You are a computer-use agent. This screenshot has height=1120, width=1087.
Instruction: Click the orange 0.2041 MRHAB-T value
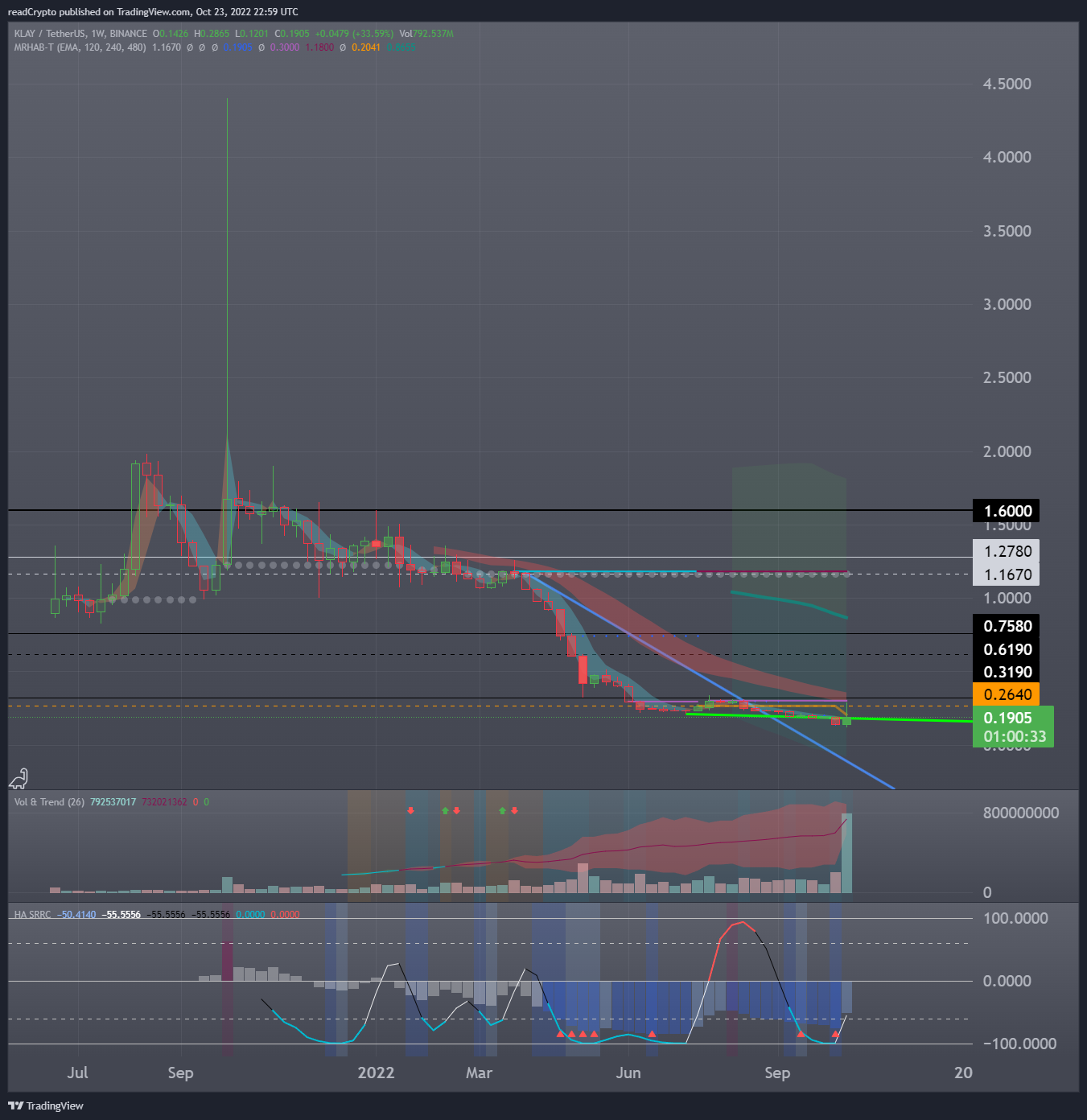pos(366,47)
